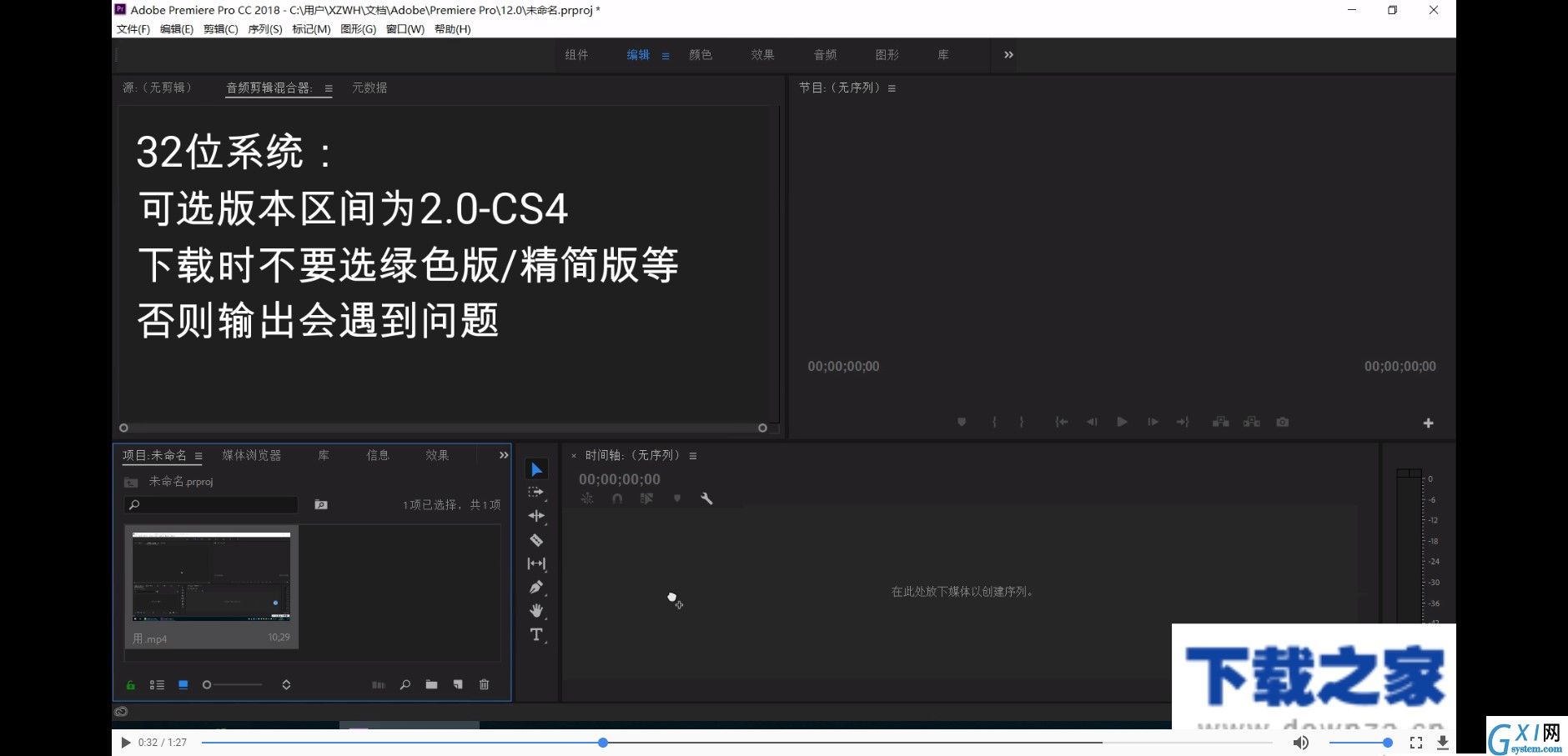1568x756 pixels.
Task: Open the sort icons menu in project panel
Action: (286, 685)
